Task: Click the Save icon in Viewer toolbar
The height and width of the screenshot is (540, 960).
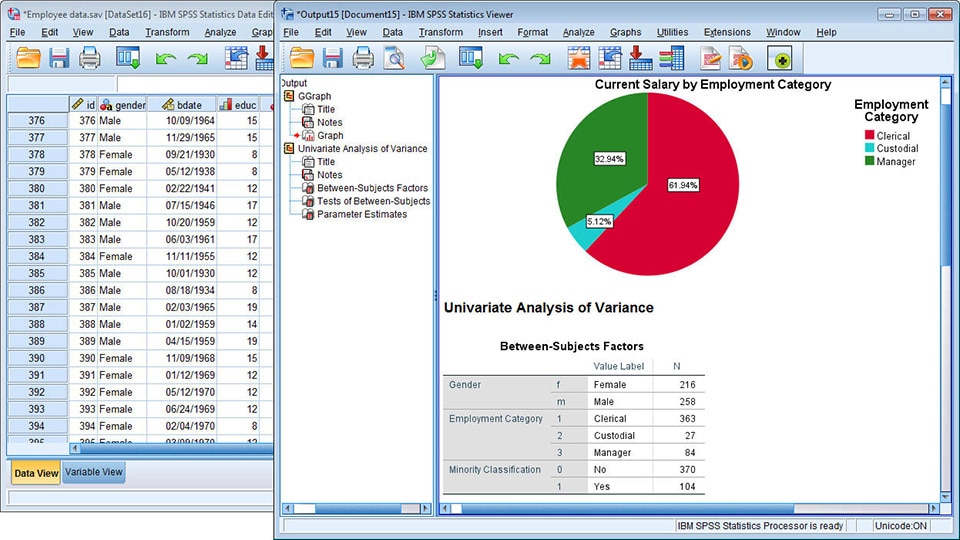Action: tap(332, 59)
